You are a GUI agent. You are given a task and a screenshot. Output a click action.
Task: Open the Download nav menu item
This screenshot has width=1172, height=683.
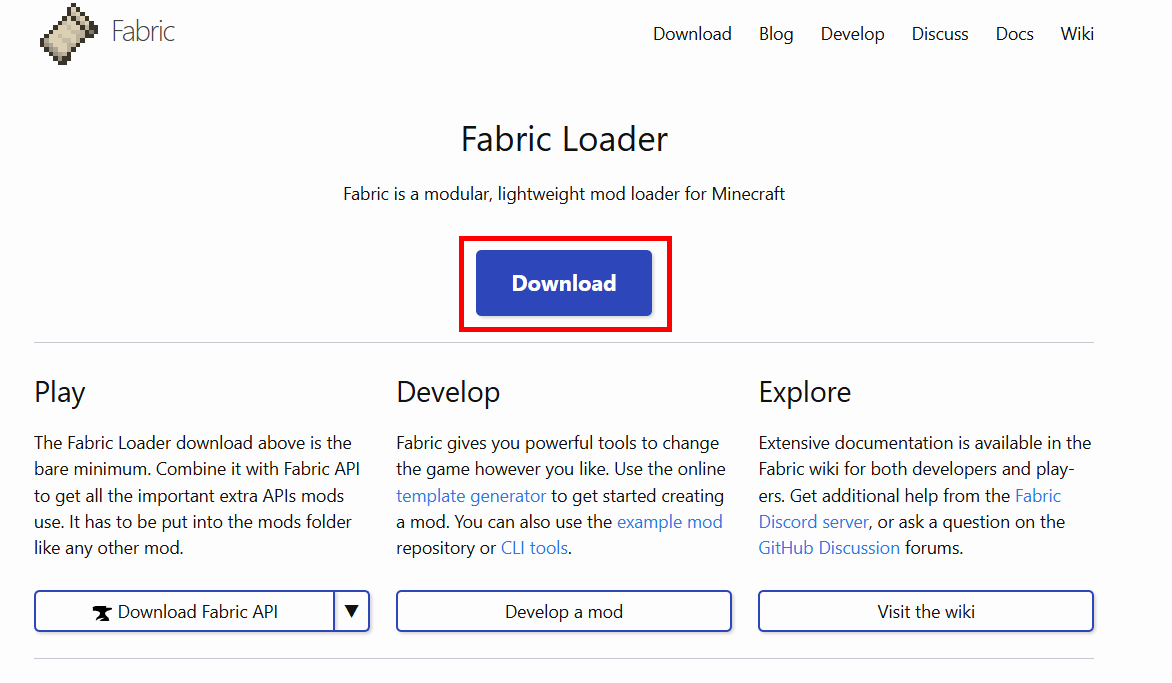pos(692,34)
